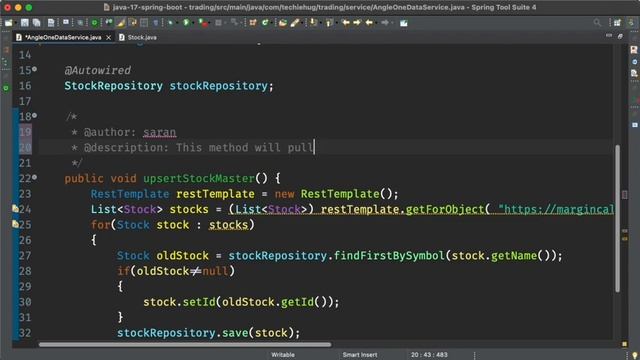Screen dimensions: 640x360
Task: Click the horizontal editor scrollbar
Action: tap(184, 344)
